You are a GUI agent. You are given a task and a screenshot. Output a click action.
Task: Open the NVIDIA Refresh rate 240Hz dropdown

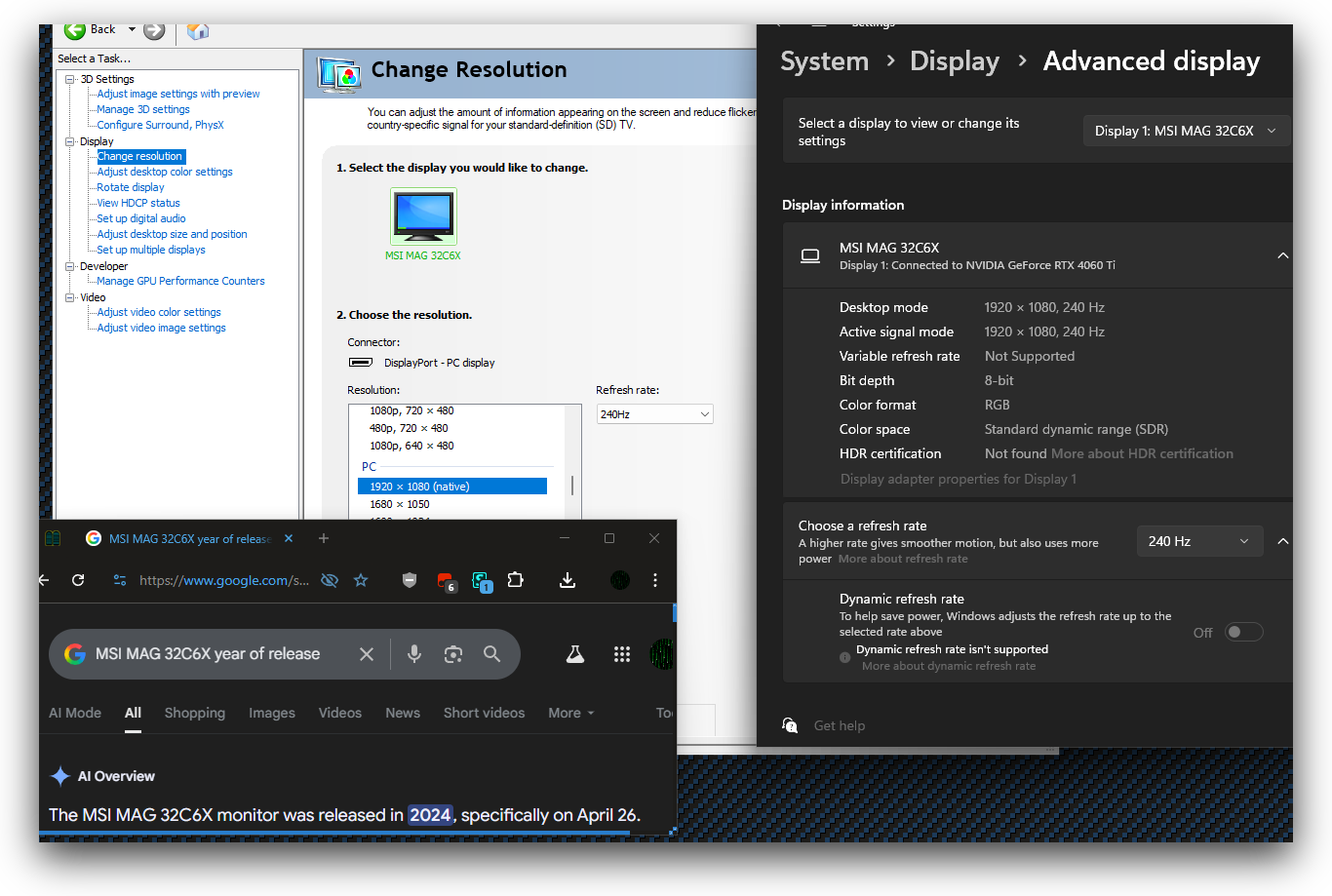pyautogui.click(x=655, y=414)
